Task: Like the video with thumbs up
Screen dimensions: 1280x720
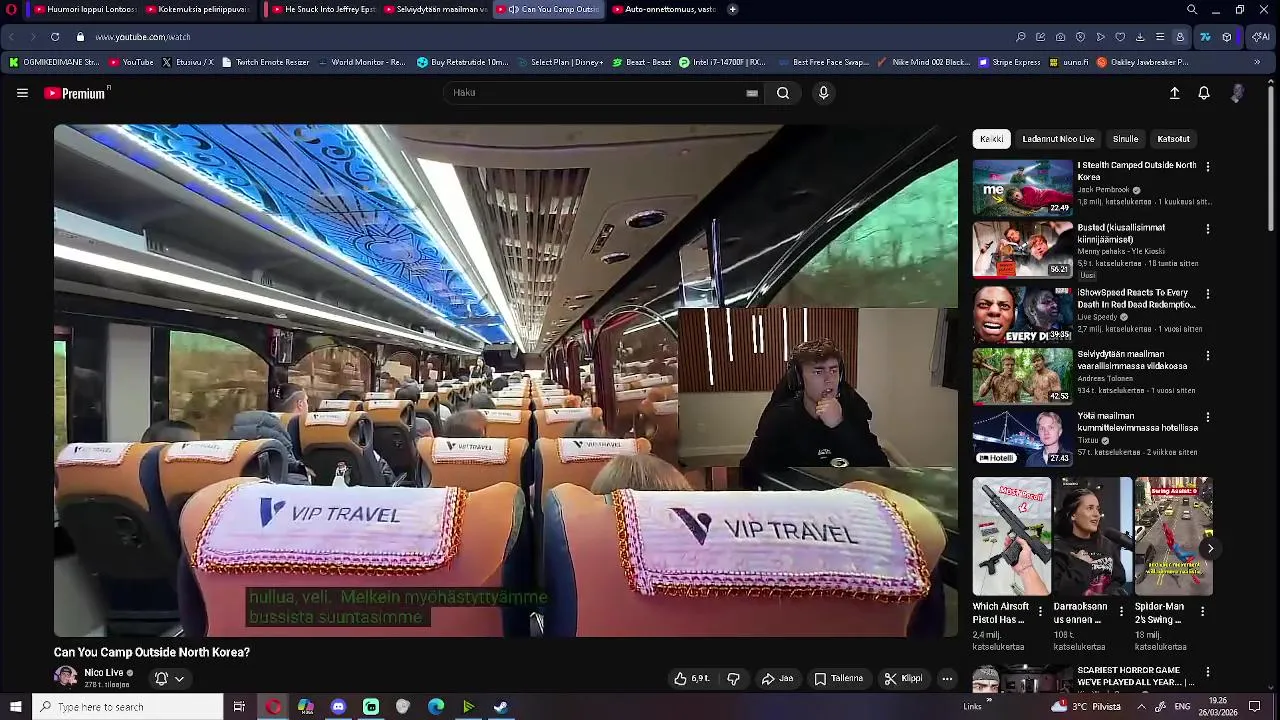Action: tap(691, 679)
